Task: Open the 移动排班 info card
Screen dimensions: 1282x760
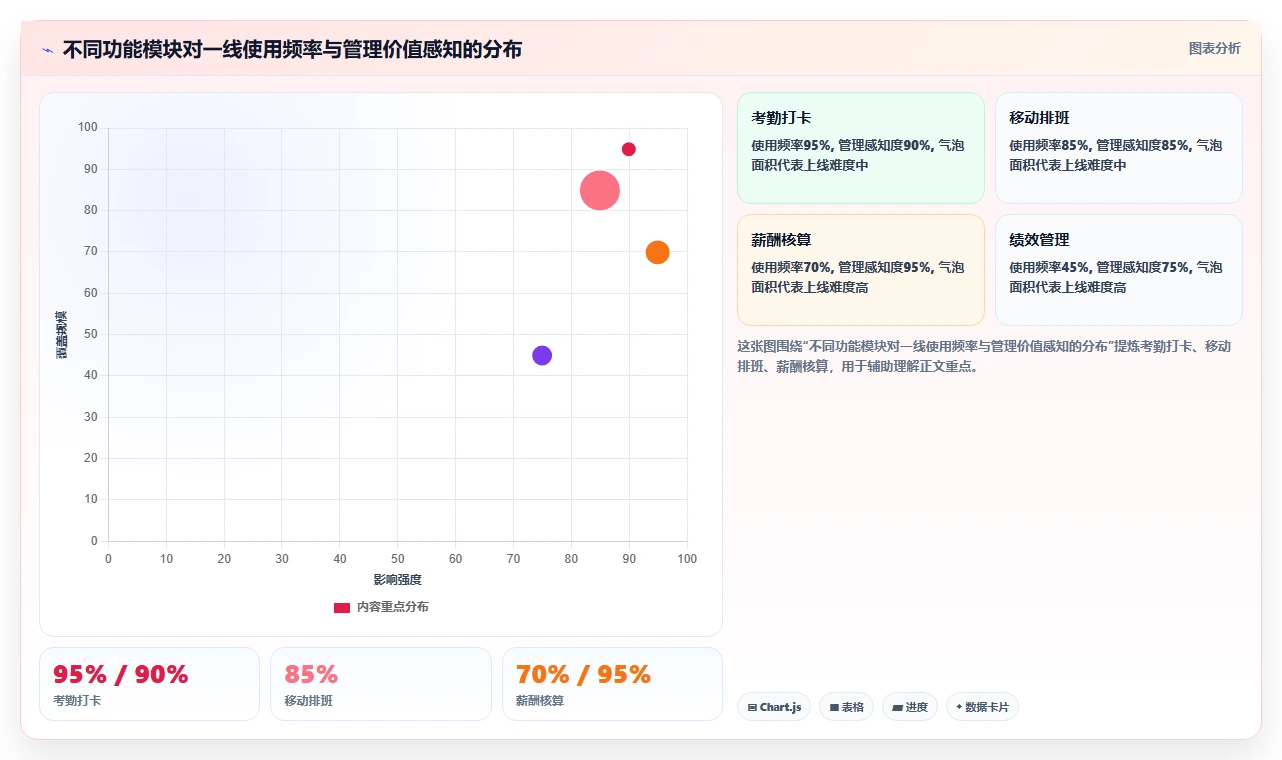Action: [x=1119, y=148]
